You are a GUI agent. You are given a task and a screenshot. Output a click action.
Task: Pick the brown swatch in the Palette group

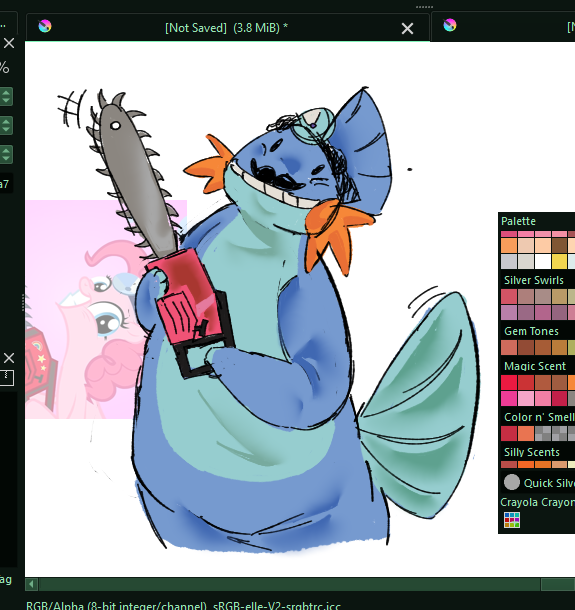pos(559,245)
